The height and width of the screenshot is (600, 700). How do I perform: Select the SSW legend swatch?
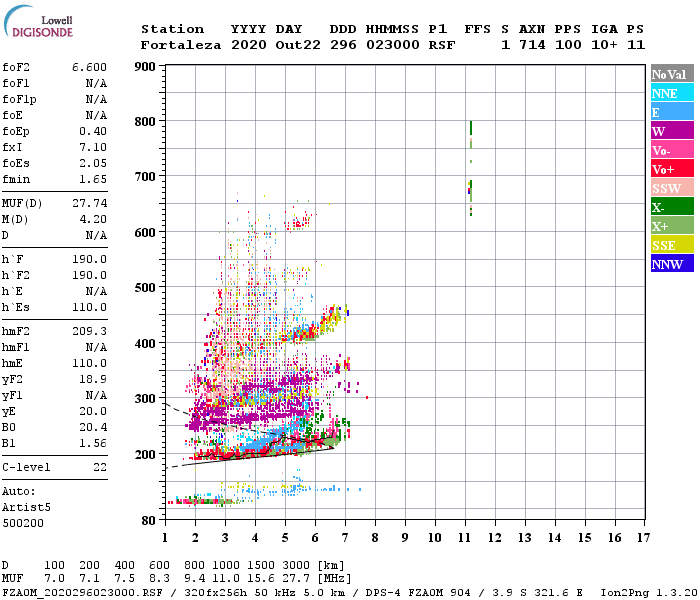(672, 188)
